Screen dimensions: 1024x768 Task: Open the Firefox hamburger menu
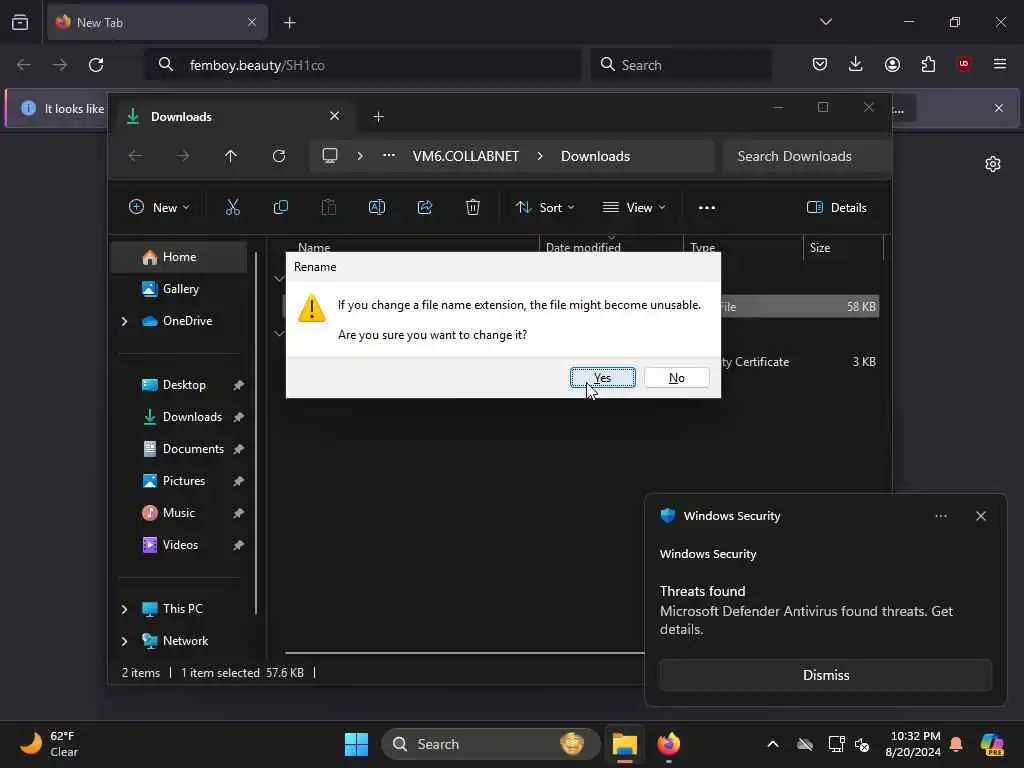999,64
